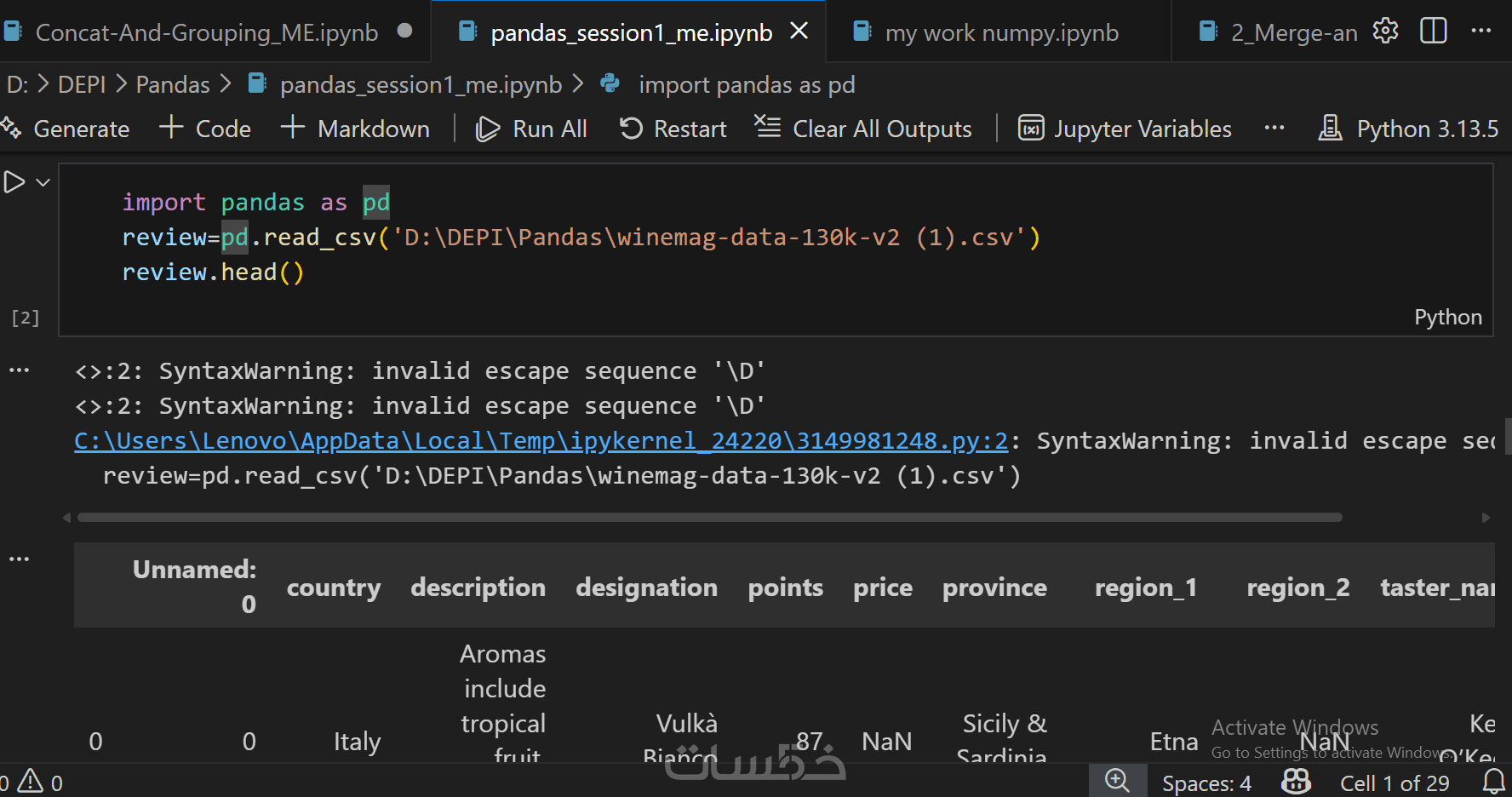Restart the notebook kernel
The height and width of the screenshot is (797, 1512).
pyautogui.click(x=673, y=129)
